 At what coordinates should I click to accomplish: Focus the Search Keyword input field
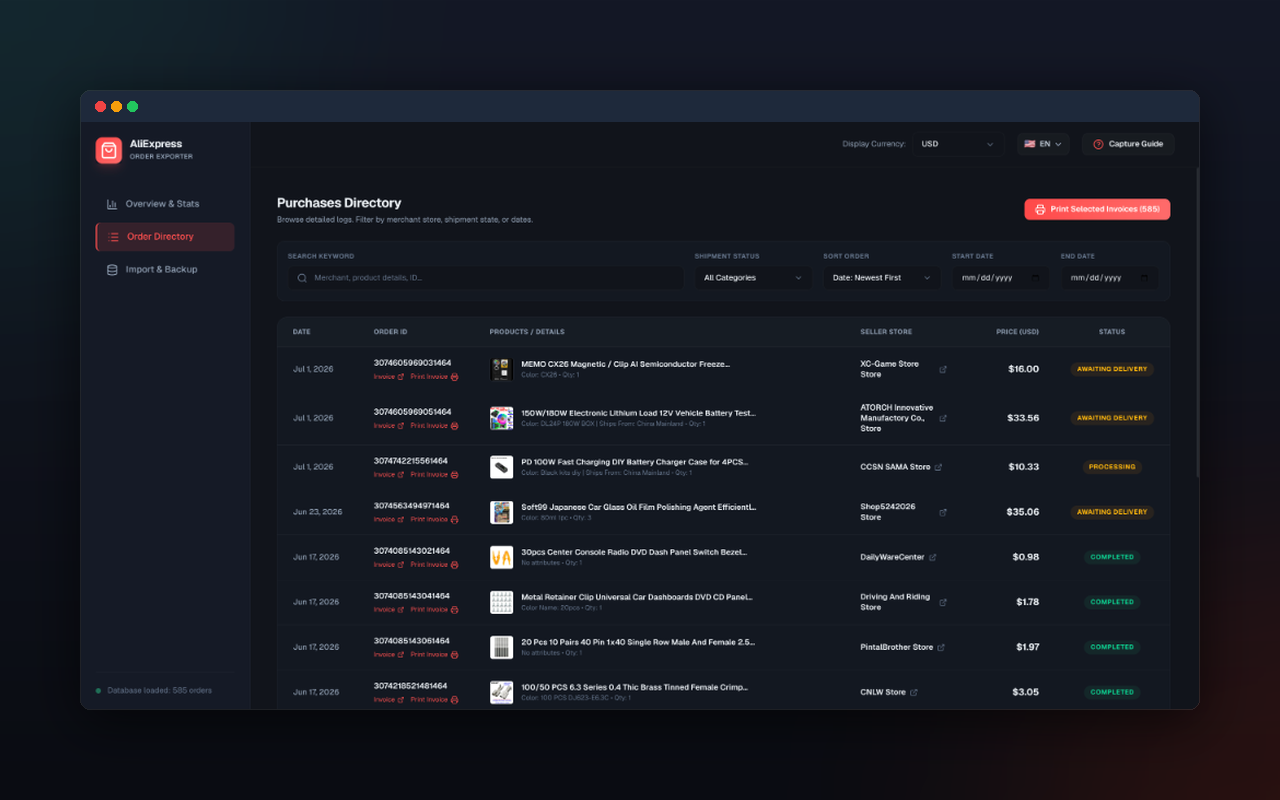(x=485, y=278)
